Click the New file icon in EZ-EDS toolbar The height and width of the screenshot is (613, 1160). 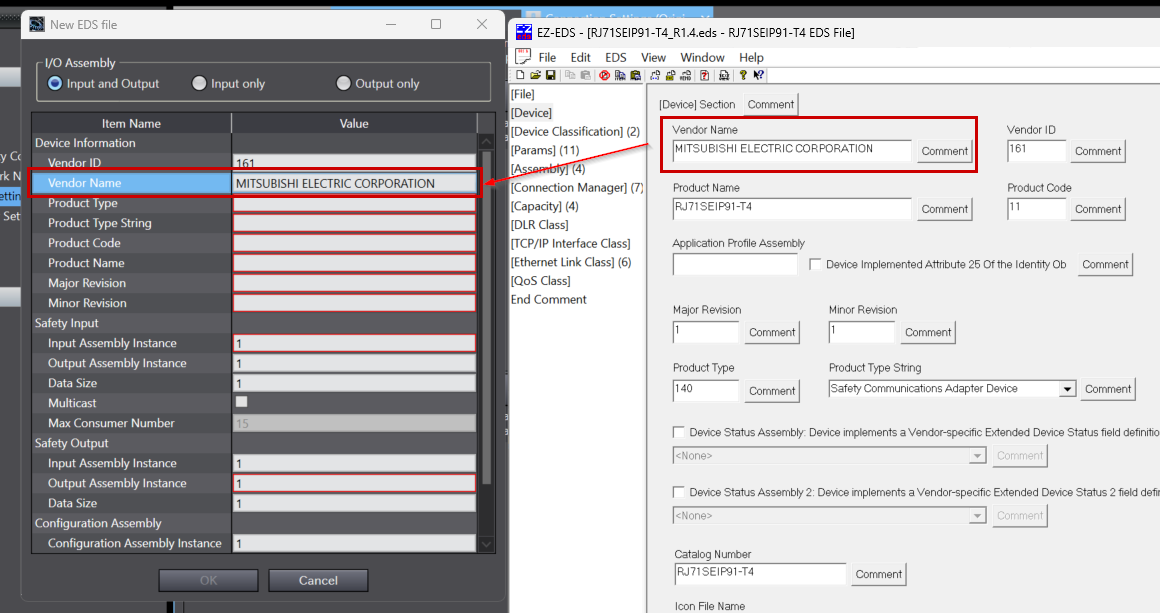[520, 75]
